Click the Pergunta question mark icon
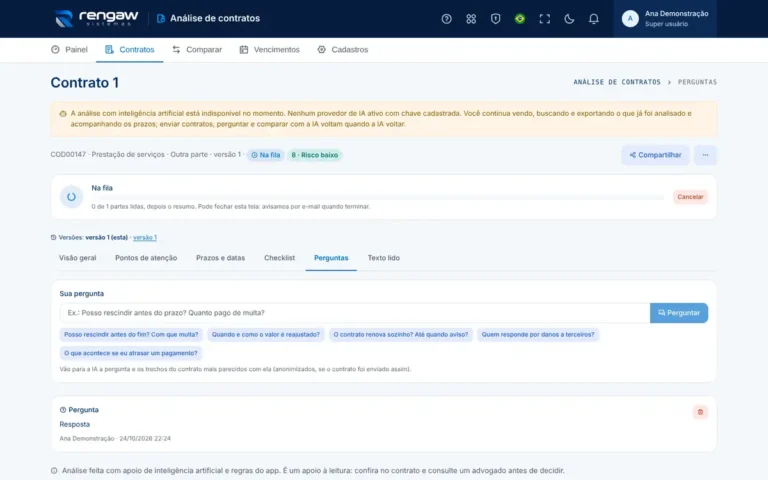 pyautogui.click(x=63, y=410)
